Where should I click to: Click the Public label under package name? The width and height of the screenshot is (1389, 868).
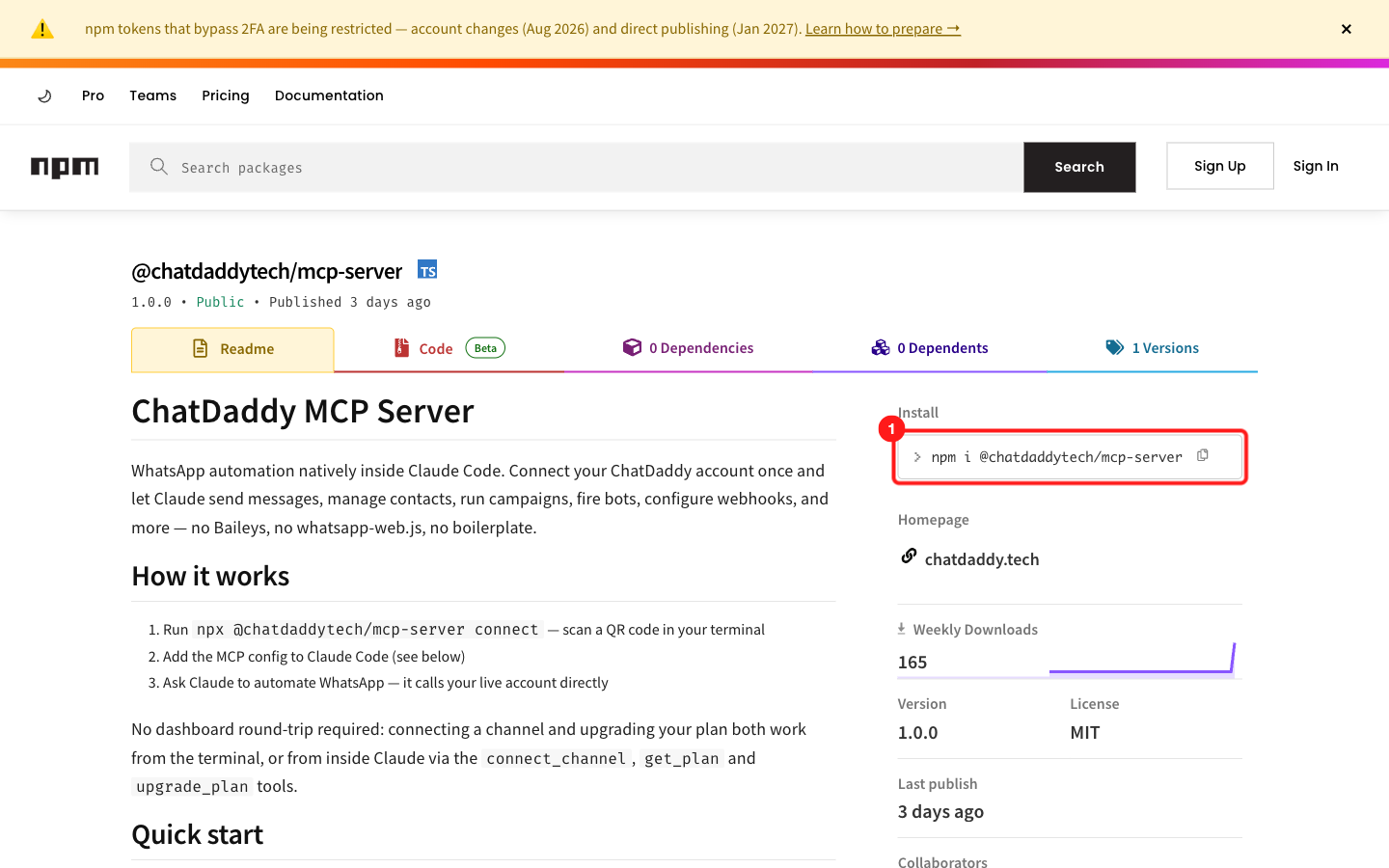coord(220,302)
